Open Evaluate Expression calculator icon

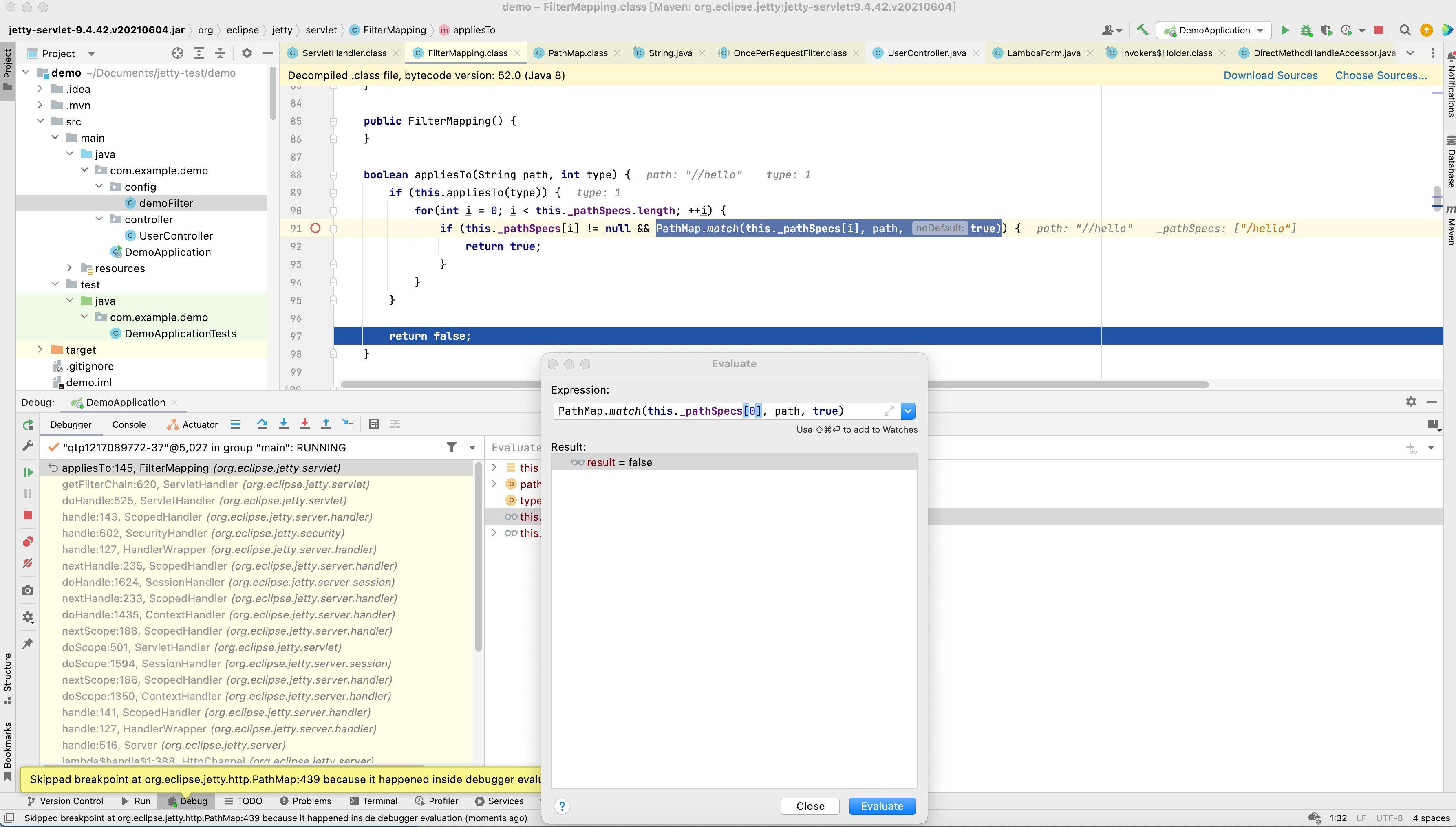tap(374, 424)
